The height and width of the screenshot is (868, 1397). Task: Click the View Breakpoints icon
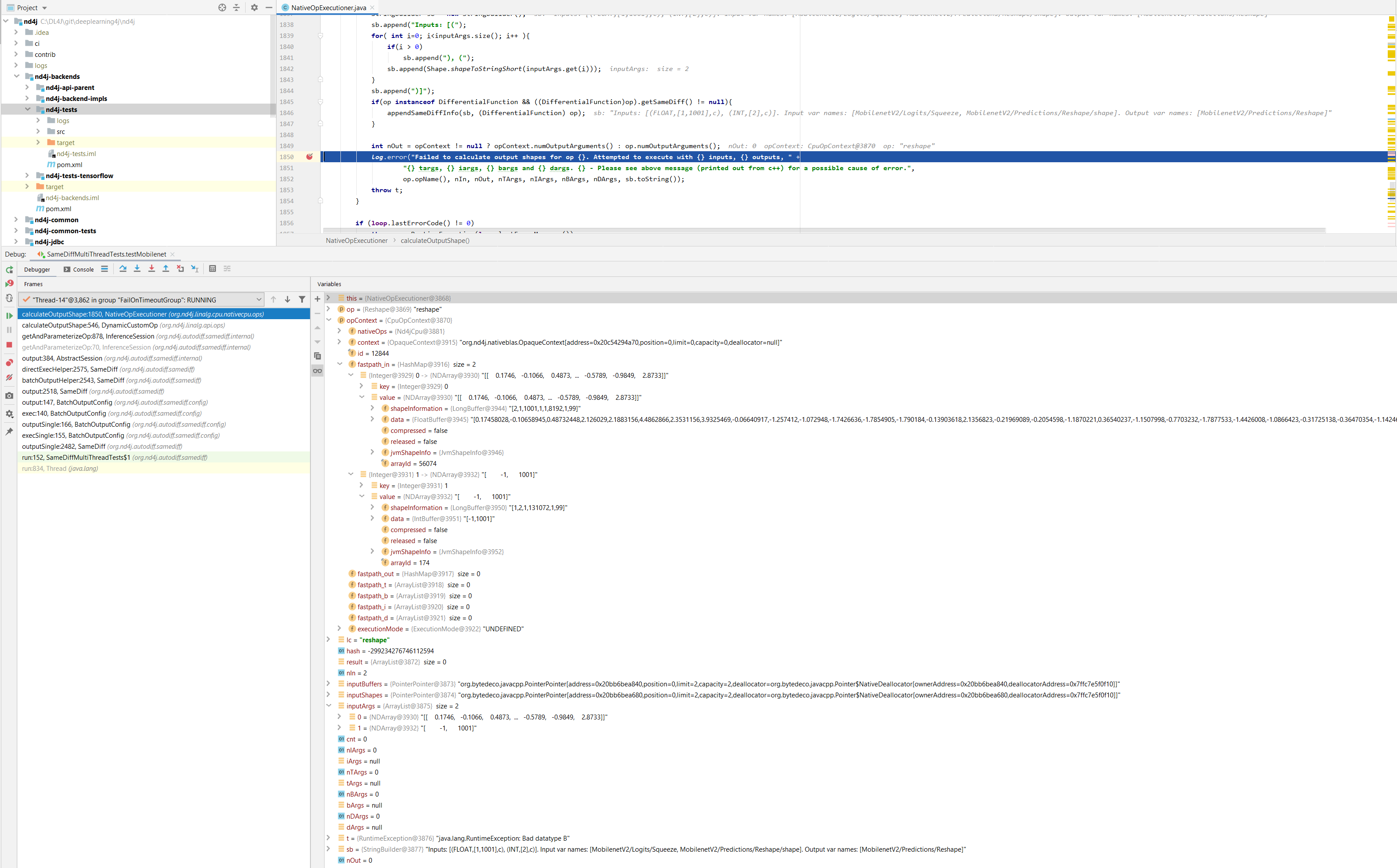tap(9, 362)
